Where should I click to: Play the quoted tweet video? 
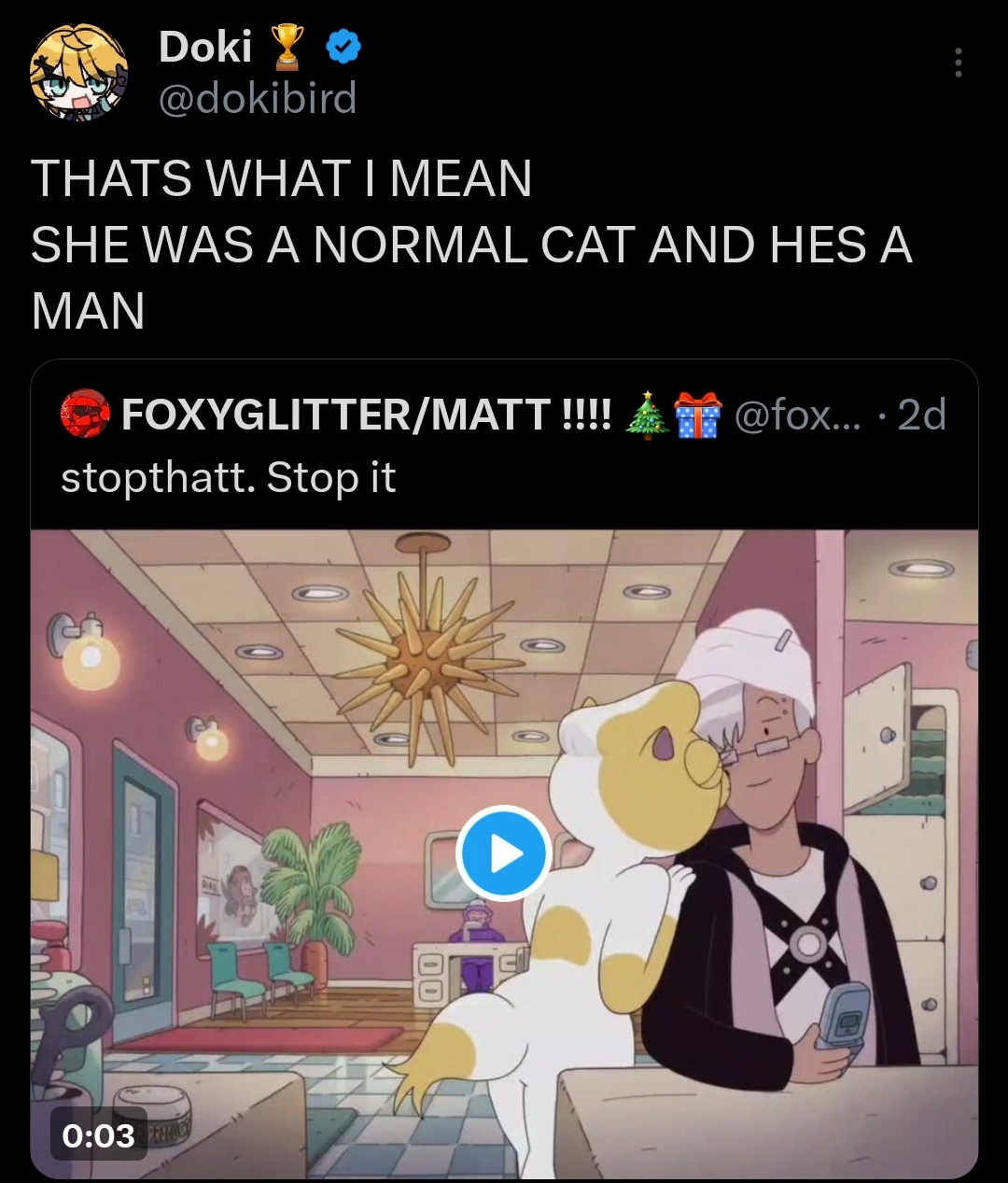coord(503,852)
